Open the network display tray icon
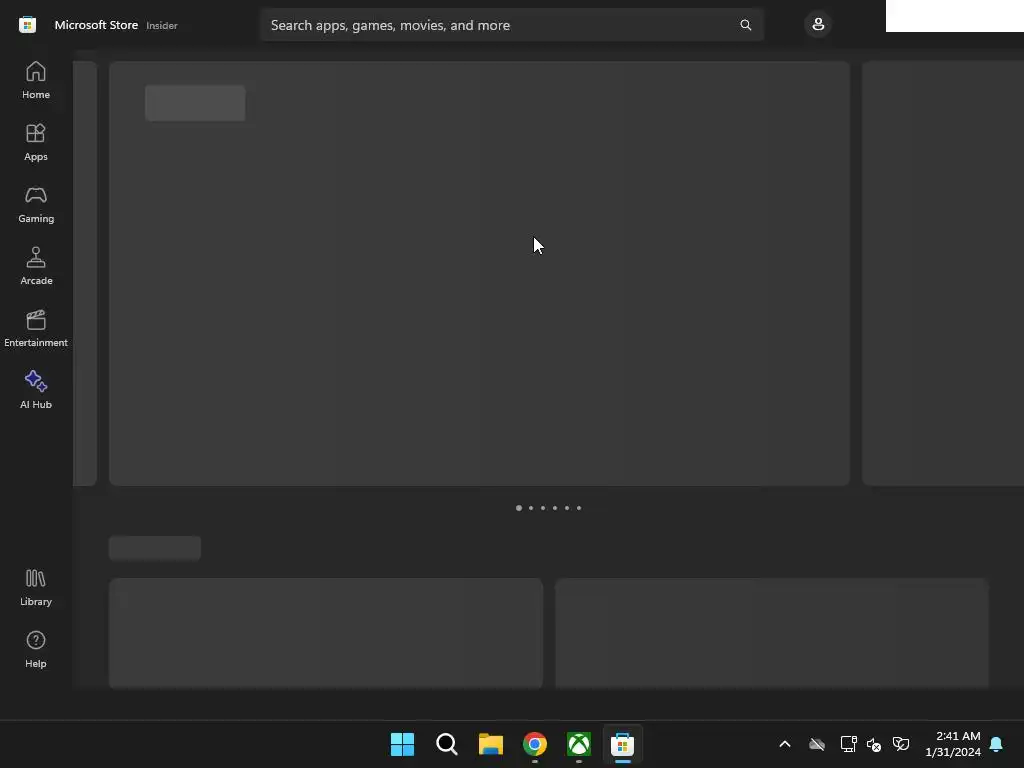 click(848, 744)
